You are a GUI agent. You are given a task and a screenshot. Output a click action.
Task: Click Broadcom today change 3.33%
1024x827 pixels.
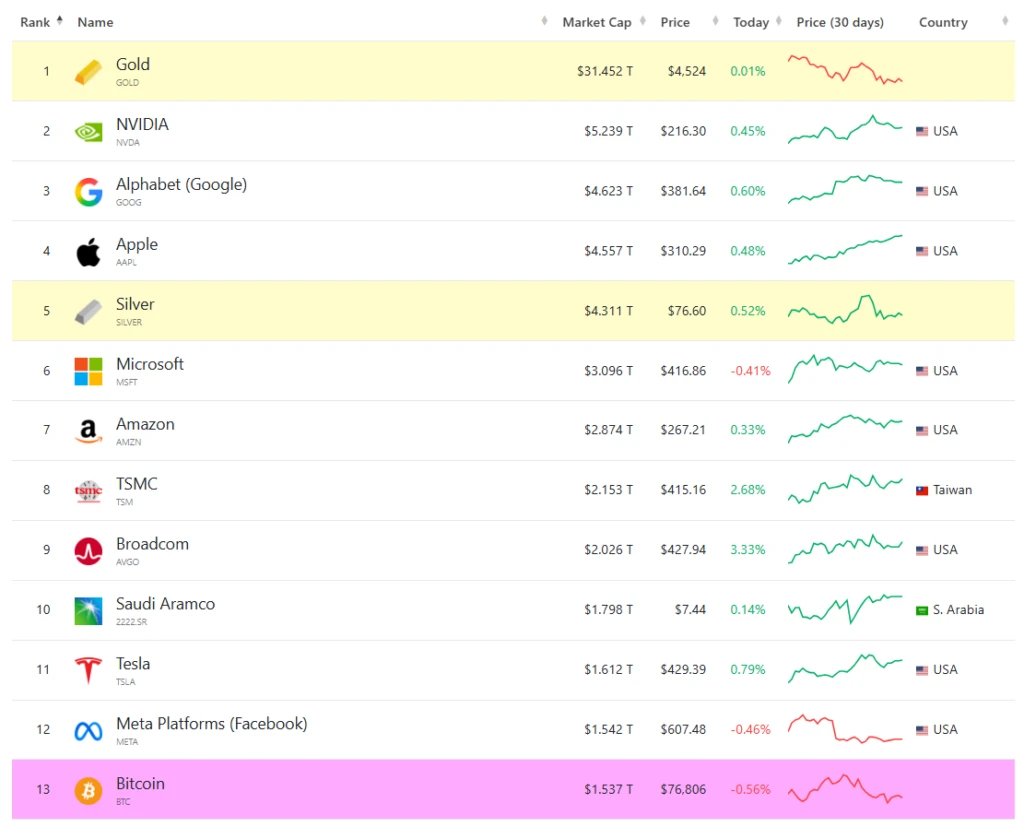coord(748,550)
